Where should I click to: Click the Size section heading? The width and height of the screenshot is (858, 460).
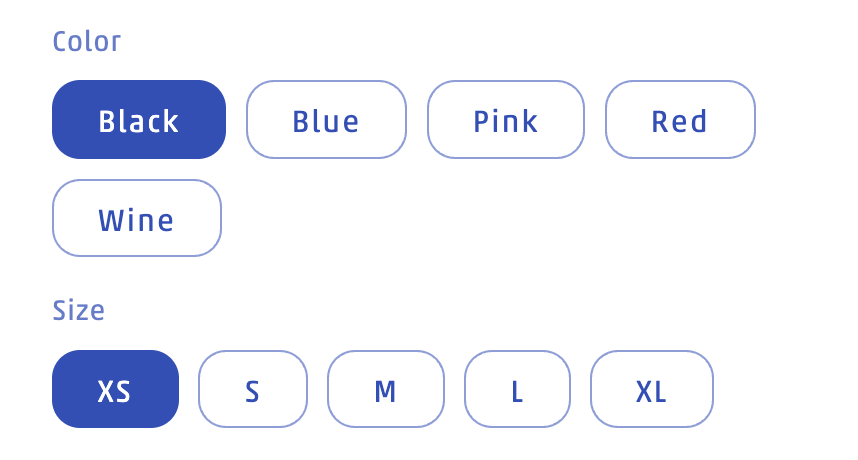point(78,310)
